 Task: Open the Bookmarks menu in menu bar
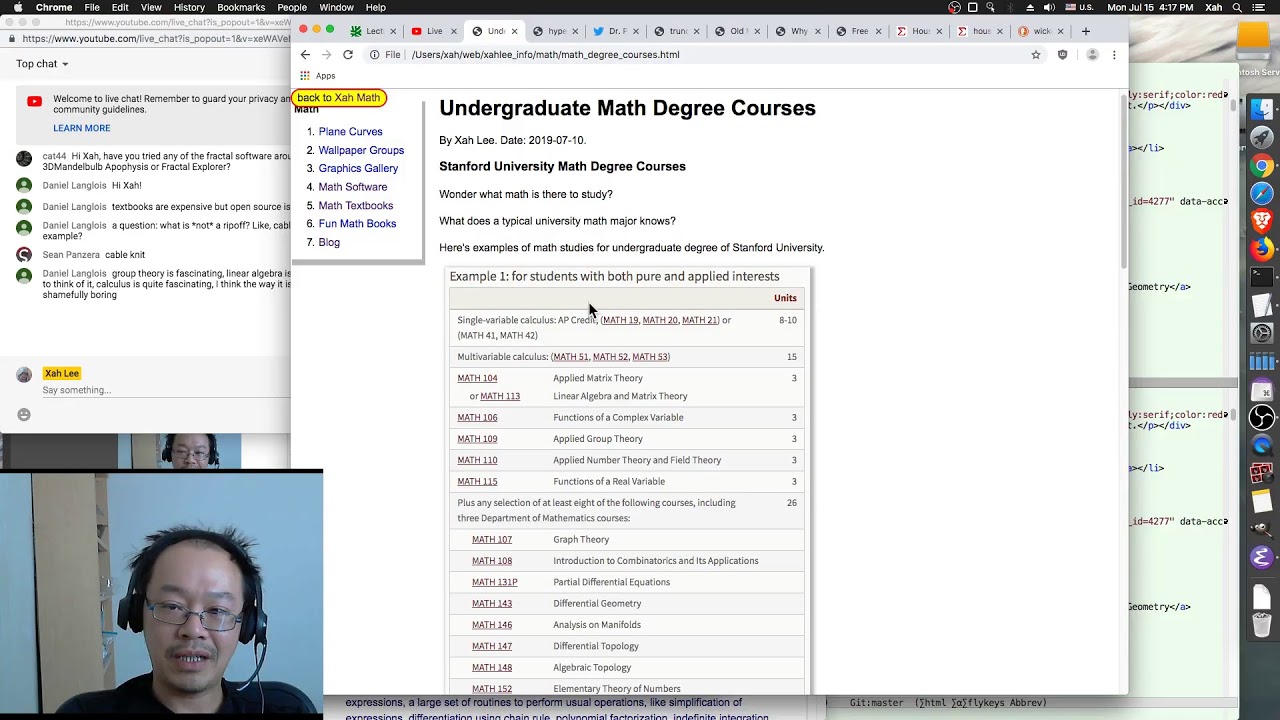(x=241, y=7)
